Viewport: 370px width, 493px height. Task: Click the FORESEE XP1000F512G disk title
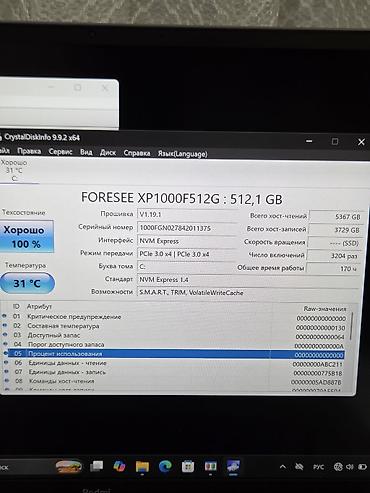(182, 199)
